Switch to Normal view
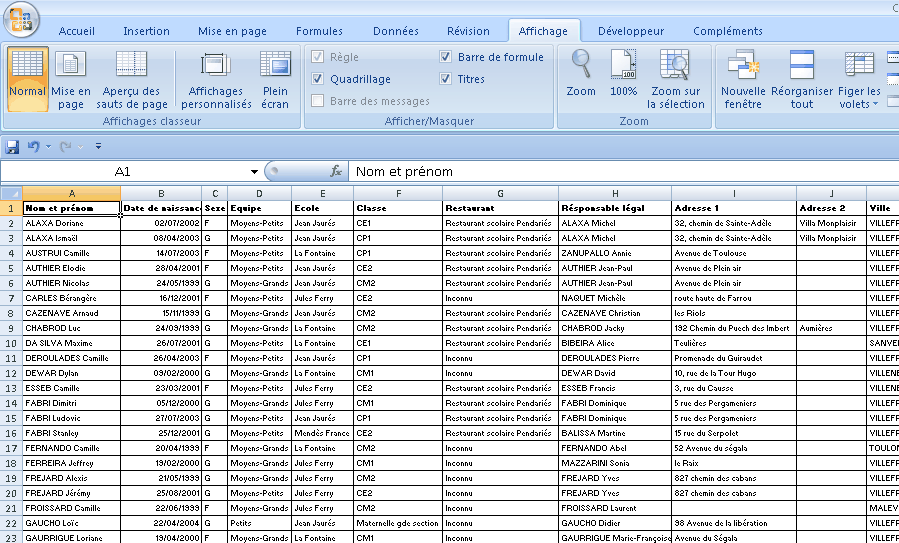The image size is (899, 543). pos(27,78)
